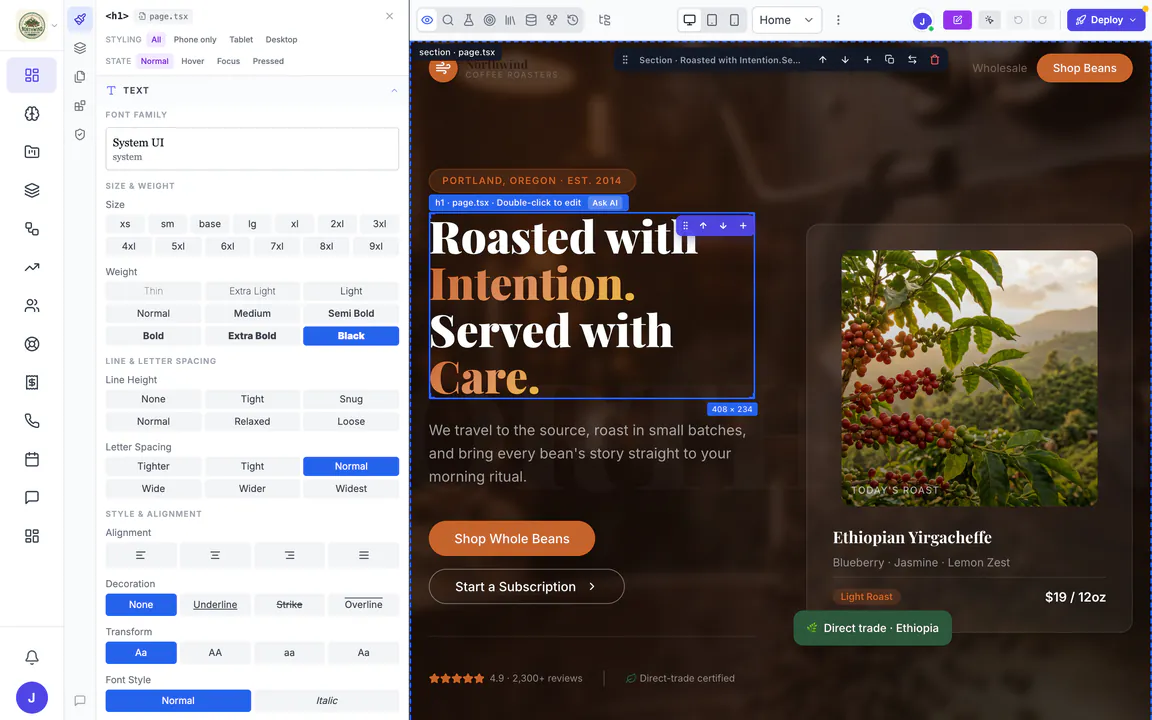
Task: Open the Home page dropdown
Action: point(787,20)
